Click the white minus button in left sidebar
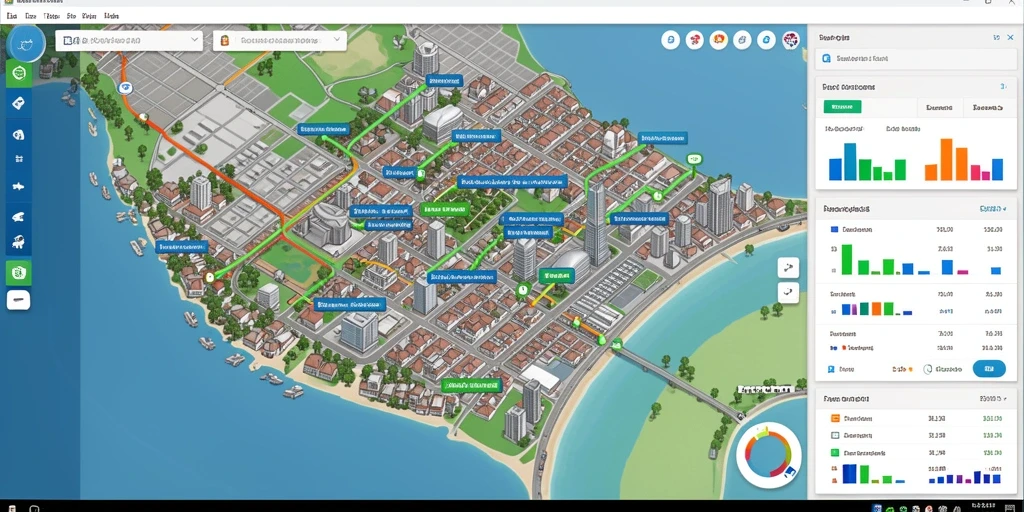Screen dimensions: 1024x512 [x=18, y=300]
